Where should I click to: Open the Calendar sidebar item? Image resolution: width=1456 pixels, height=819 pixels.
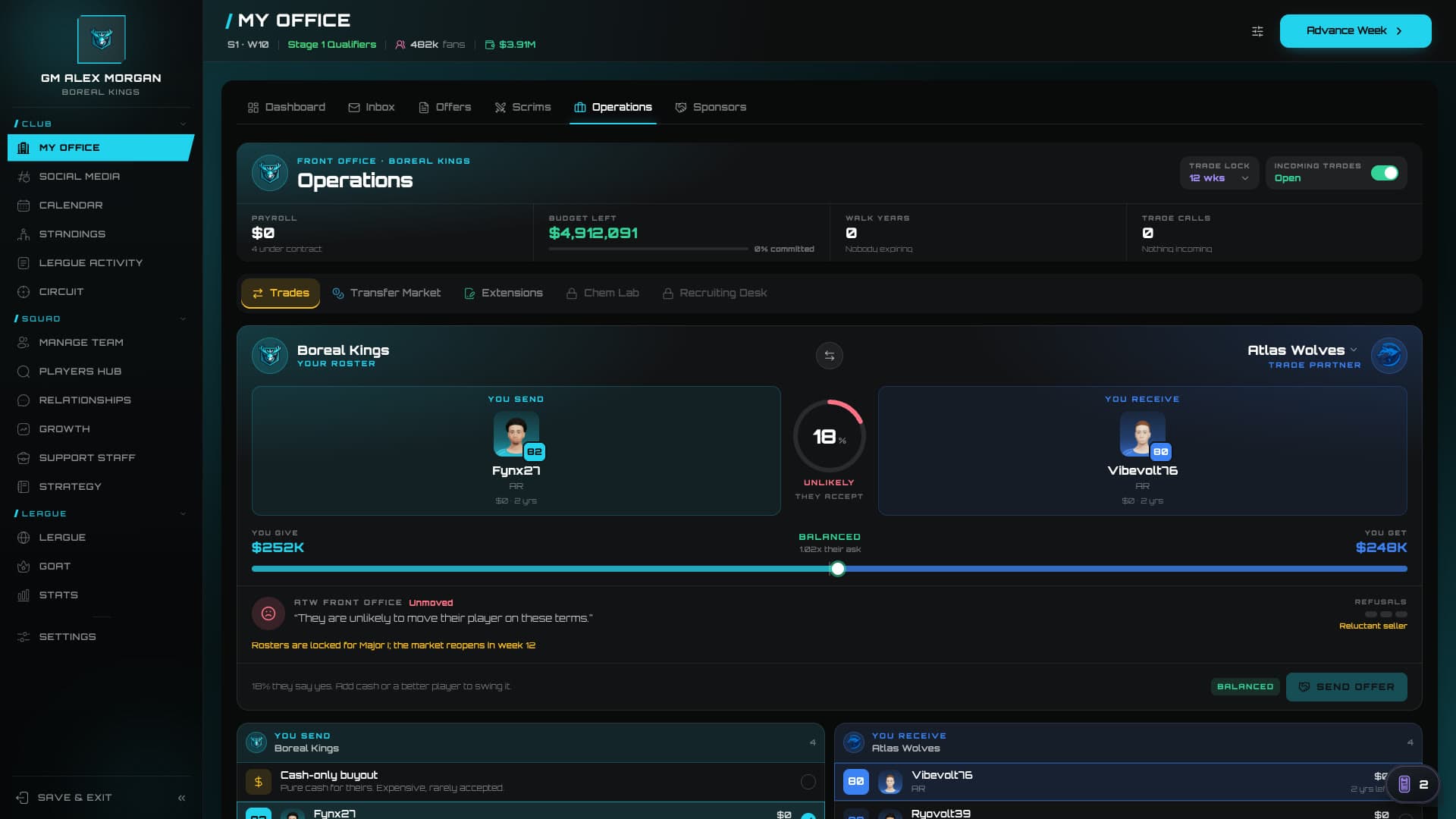101,206
